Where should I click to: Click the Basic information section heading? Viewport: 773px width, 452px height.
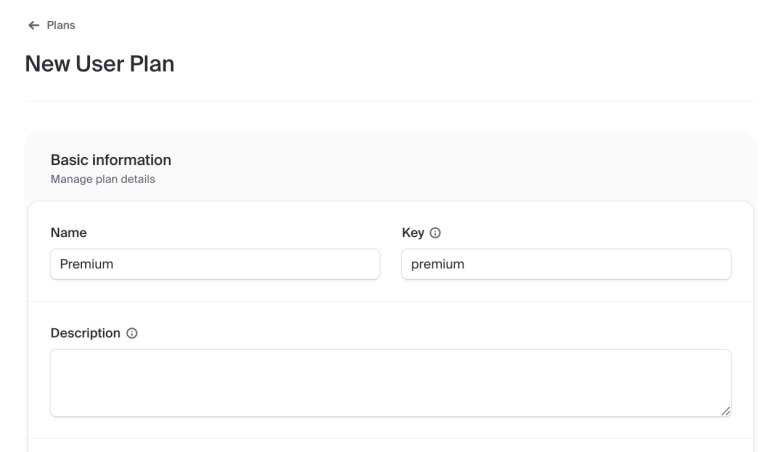coord(111,160)
